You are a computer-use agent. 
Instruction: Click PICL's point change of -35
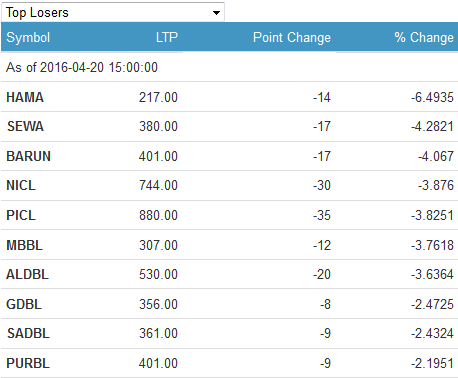pos(322,215)
